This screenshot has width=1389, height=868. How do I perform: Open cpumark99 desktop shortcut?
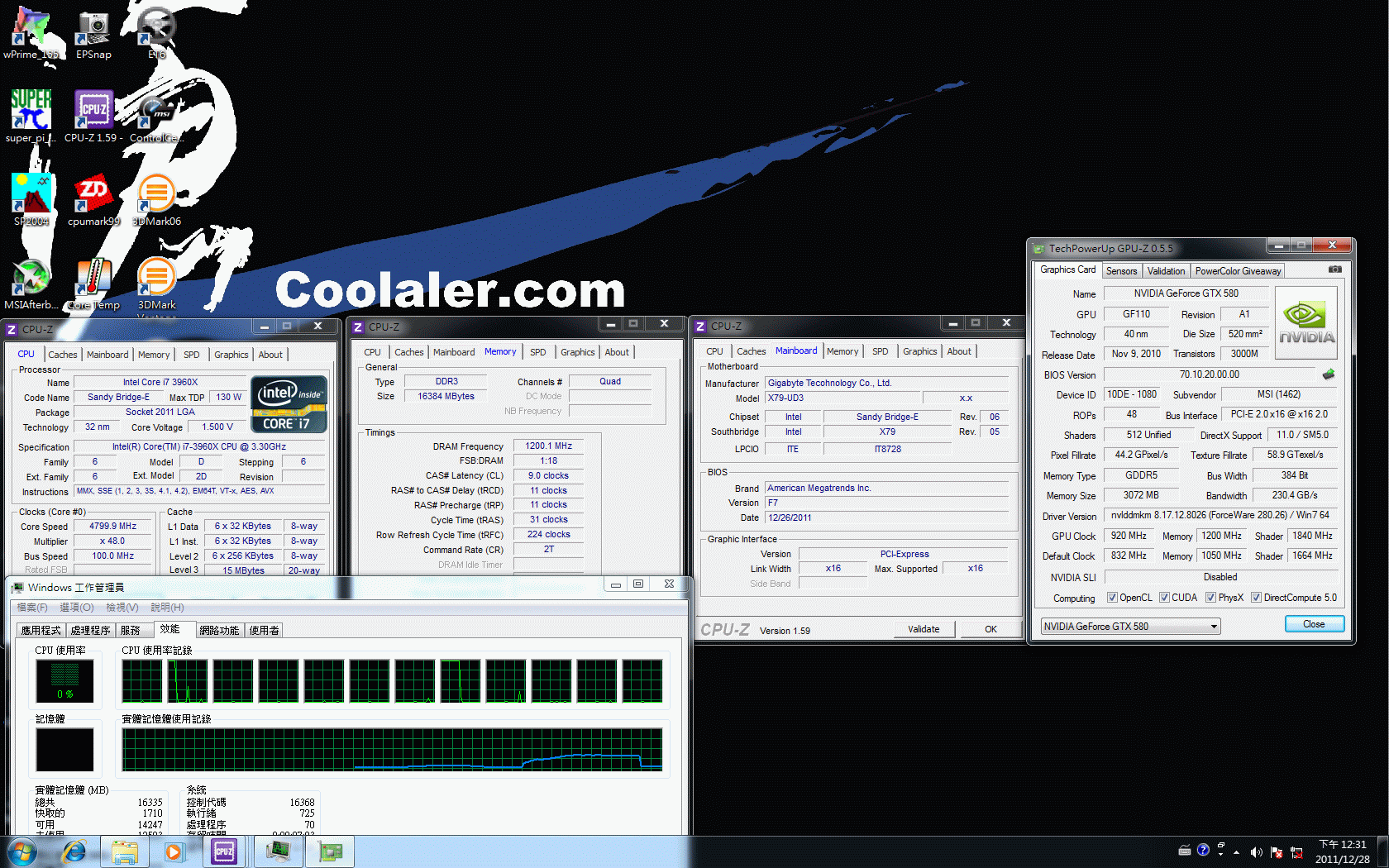point(93,200)
